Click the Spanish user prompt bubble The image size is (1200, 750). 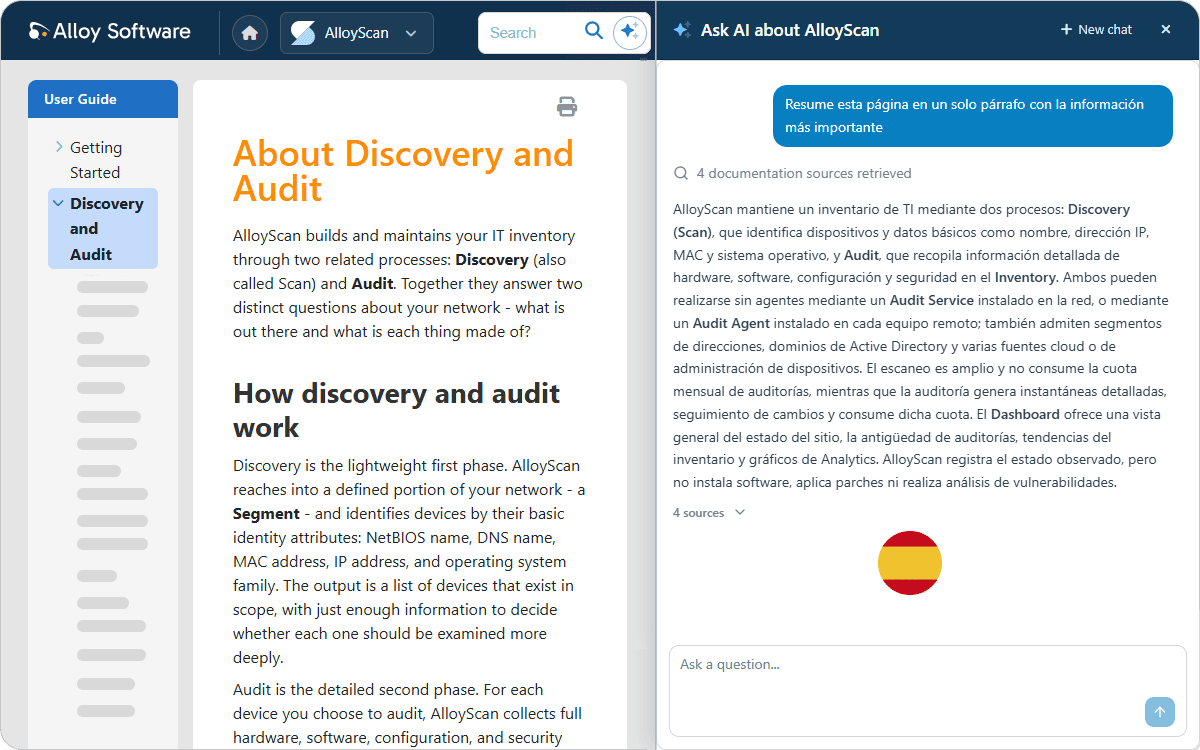coord(973,116)
